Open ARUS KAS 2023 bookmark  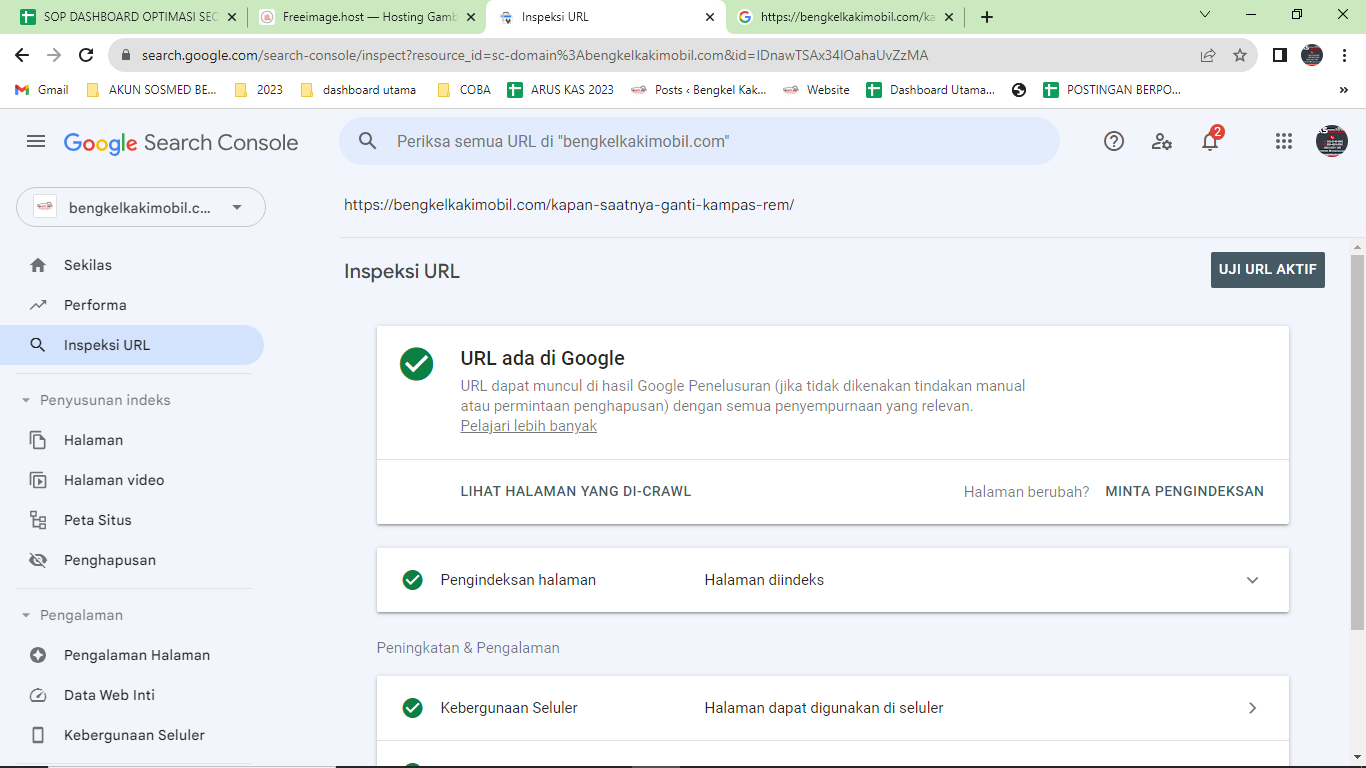click(x=560, y=90)
